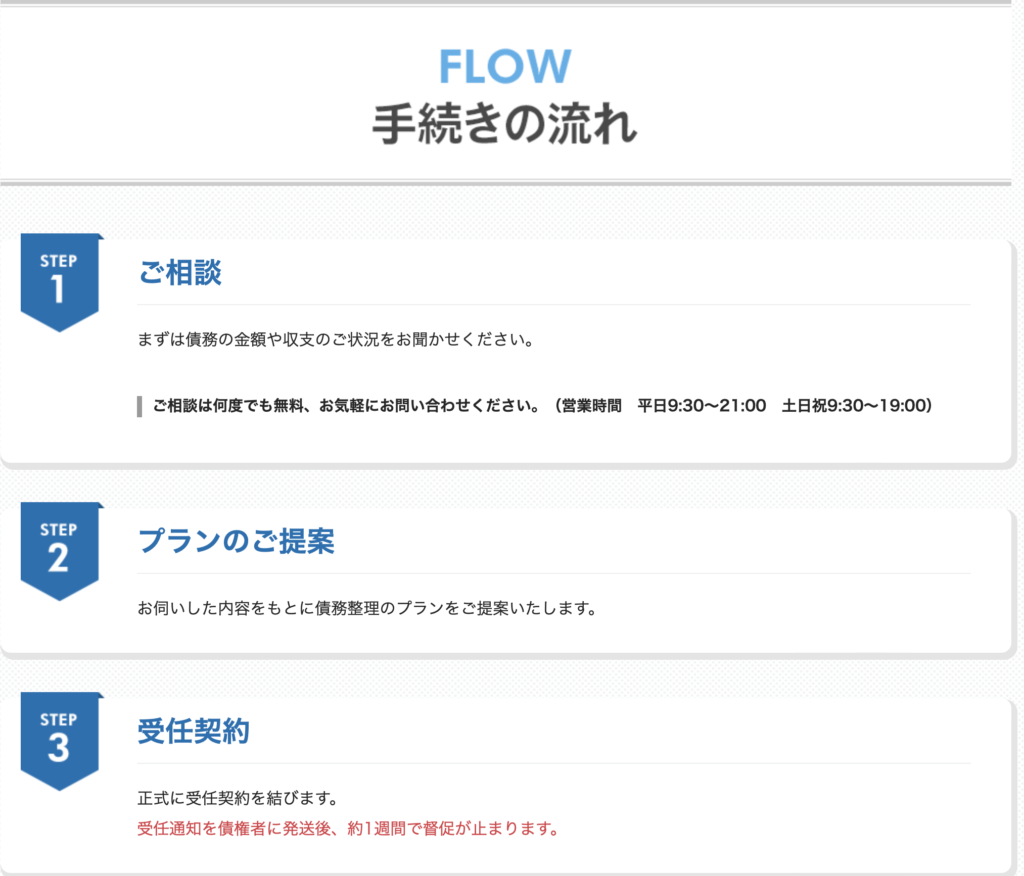Click the 手続きの流れ title
The width and height of the screenshot is (1024, 876).
point(505,123)
